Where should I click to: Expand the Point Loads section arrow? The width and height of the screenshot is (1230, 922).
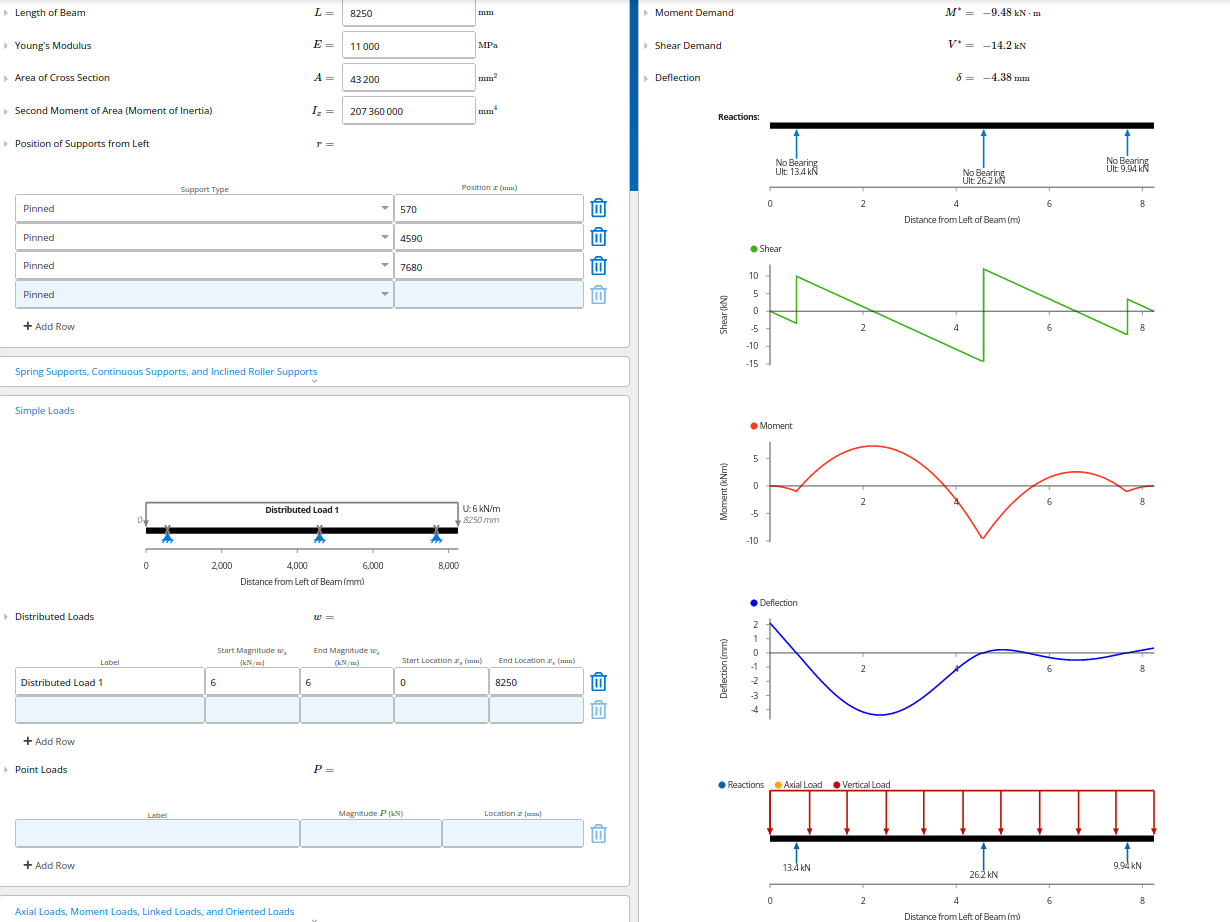pos(6,770)
